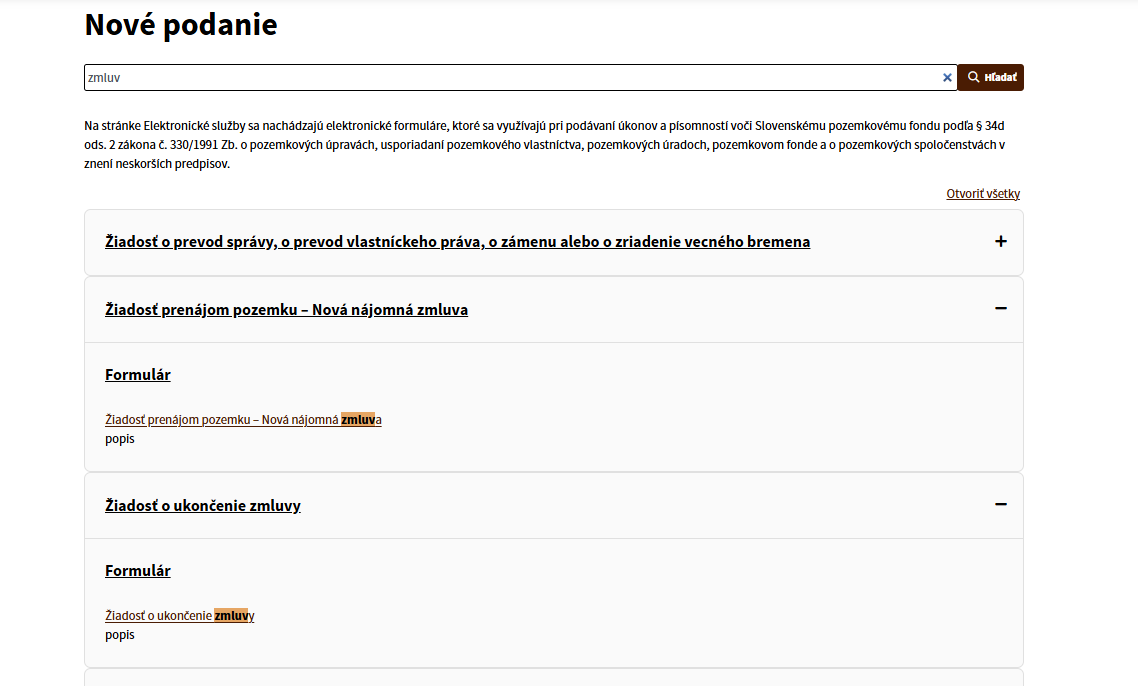Click the magnifier icon in the search button

pos(974,78)
